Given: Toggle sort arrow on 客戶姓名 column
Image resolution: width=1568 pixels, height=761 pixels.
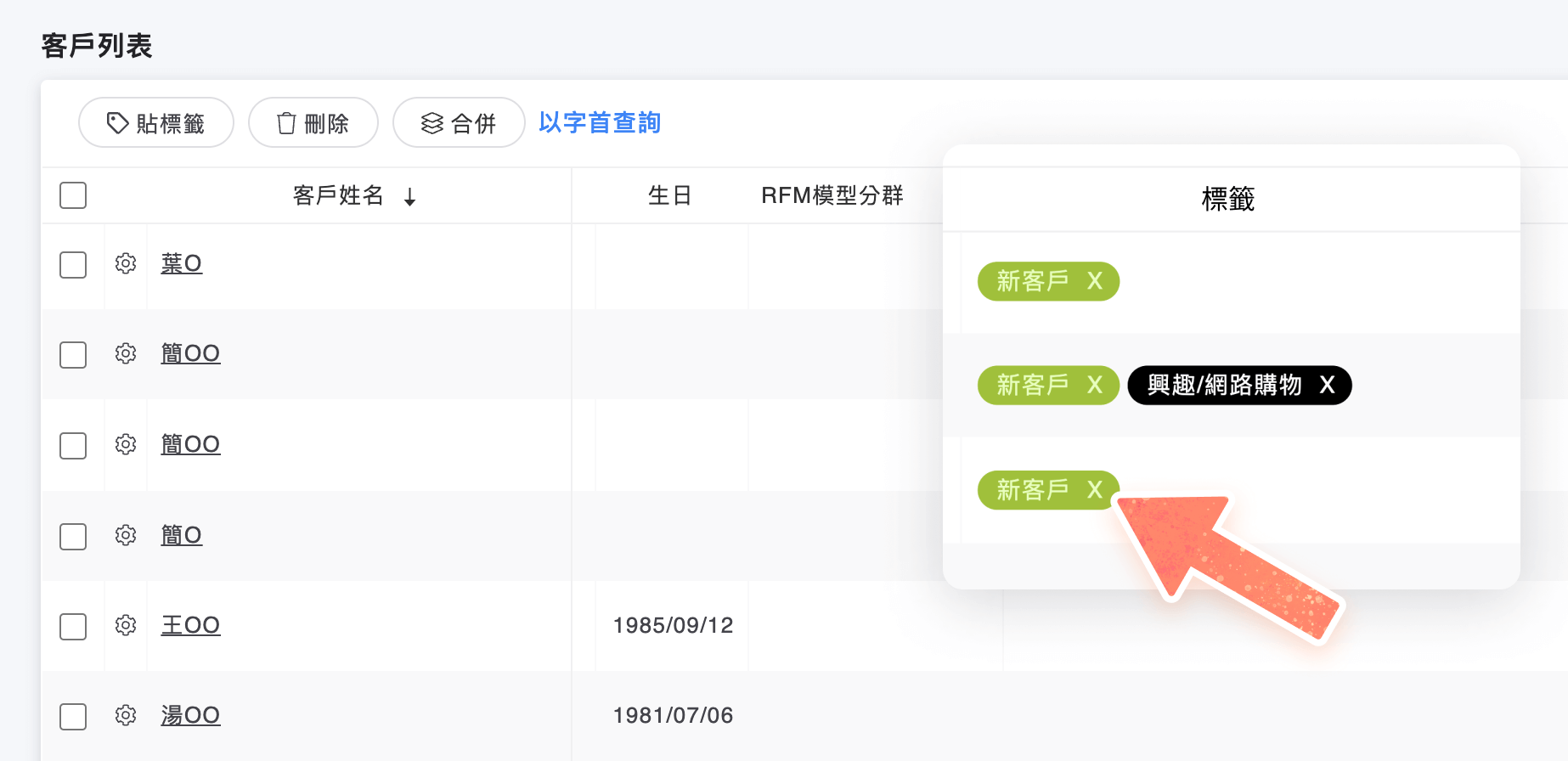Looking at the screenshot, I should (x=410, y=197).
